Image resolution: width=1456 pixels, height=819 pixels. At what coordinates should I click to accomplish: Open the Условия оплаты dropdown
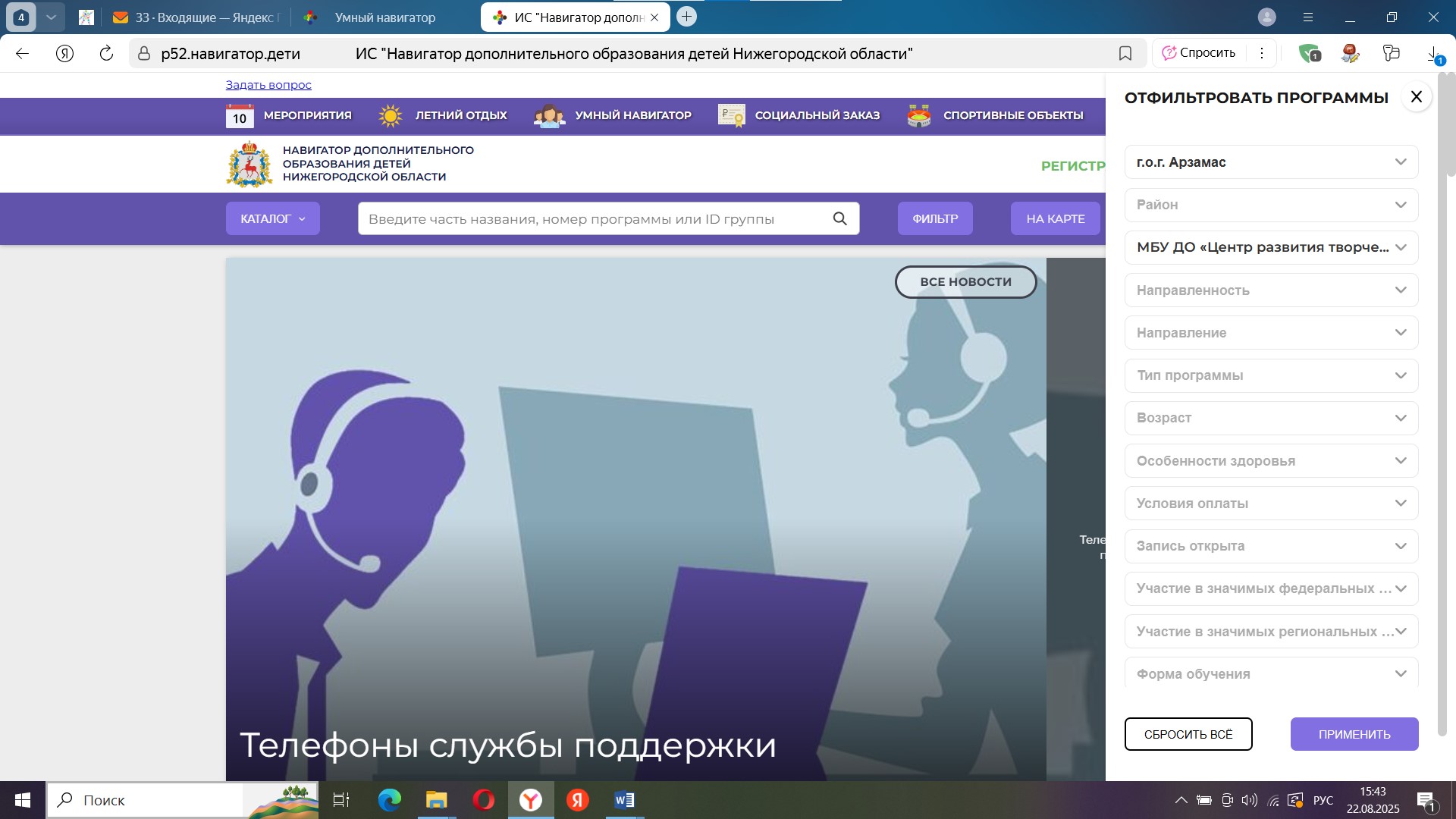(x=1271, y=504)
